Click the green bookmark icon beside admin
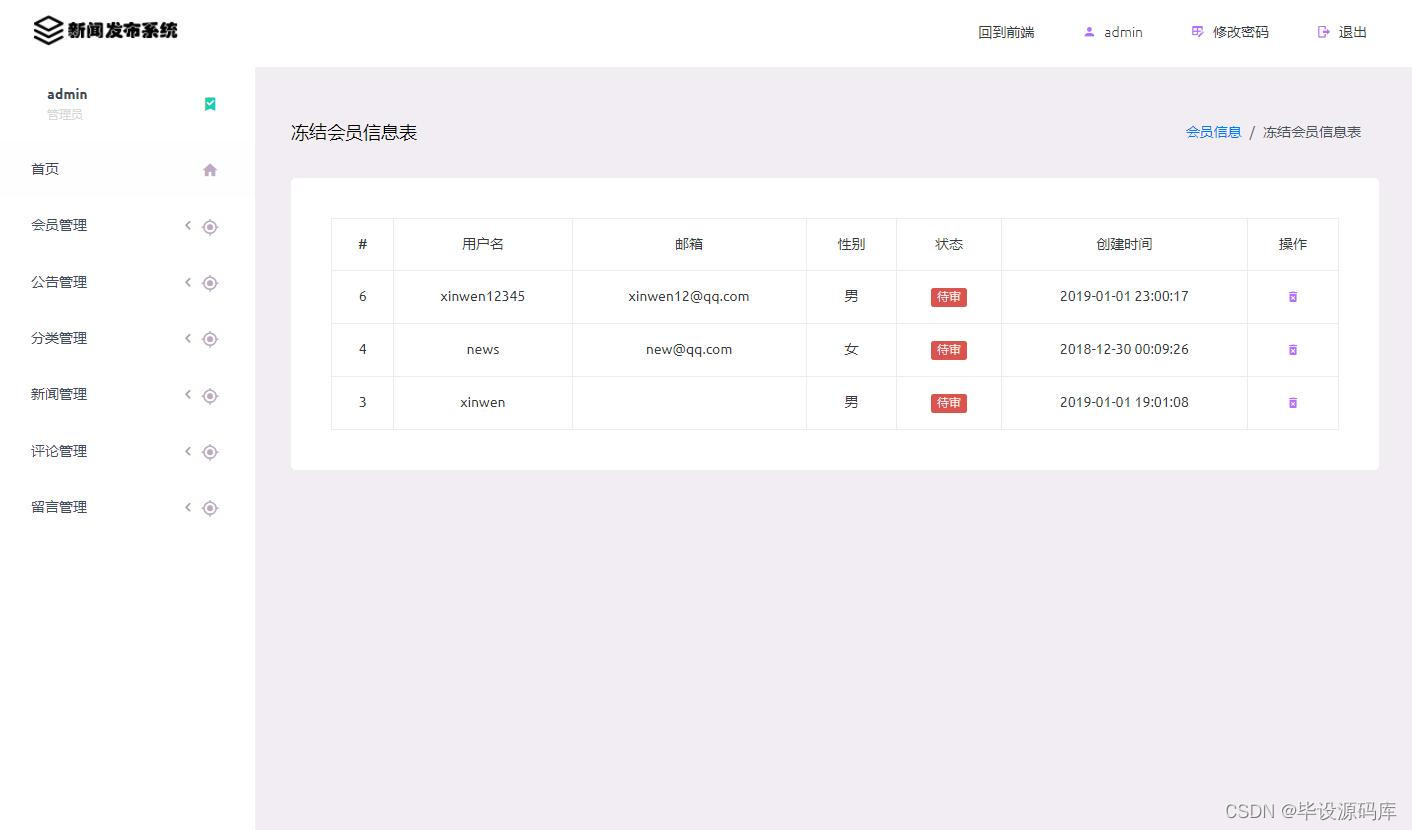The height and width of the screenshot is (830, 1412). click(x=210, y=104)
